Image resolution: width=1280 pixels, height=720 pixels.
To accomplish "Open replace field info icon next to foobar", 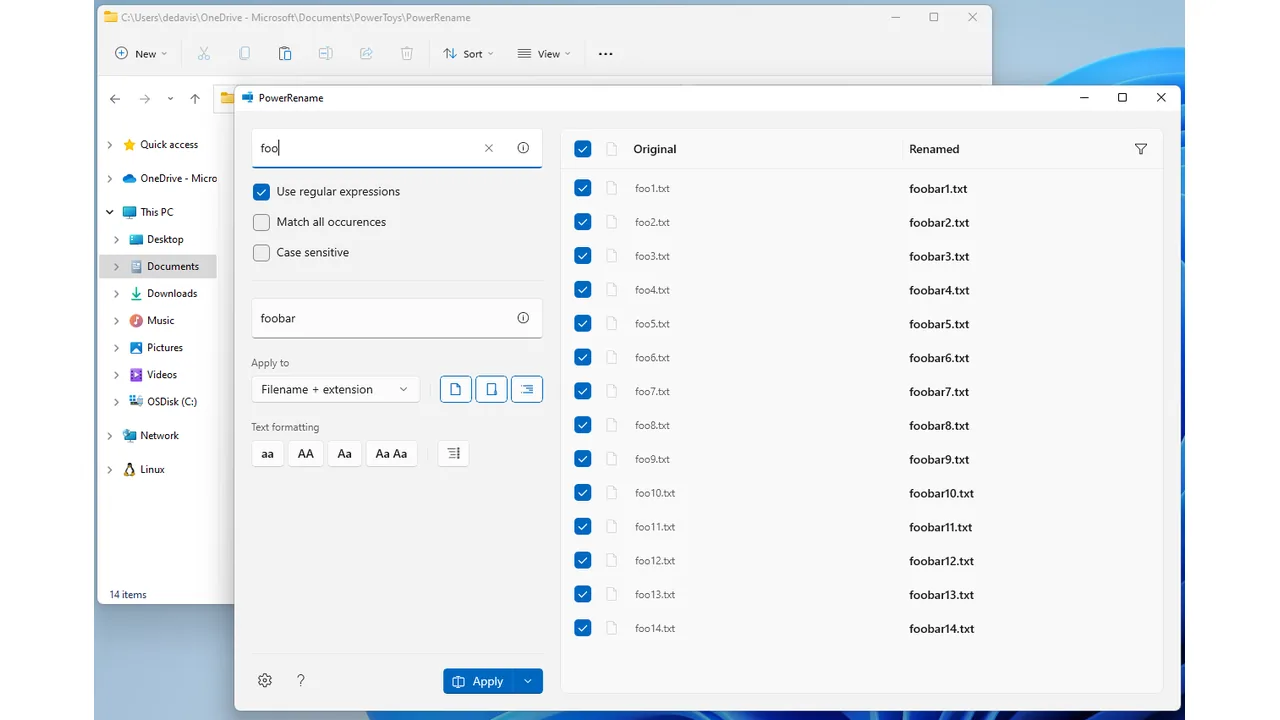I will click(523, 318).
